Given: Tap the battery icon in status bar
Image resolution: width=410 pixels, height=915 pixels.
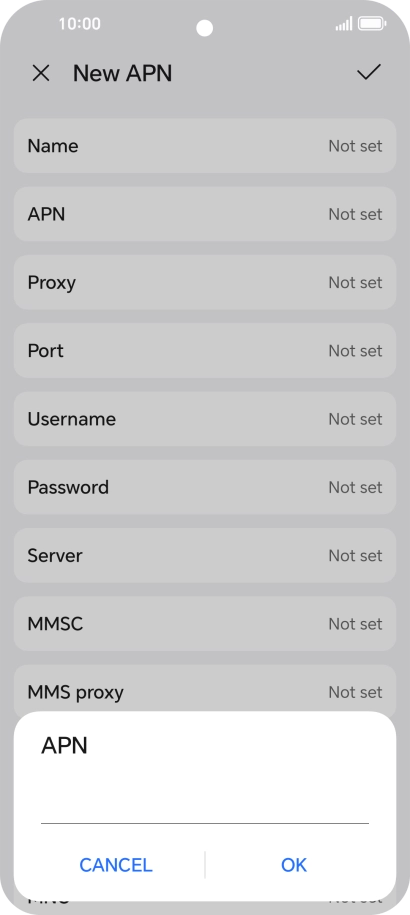Looking at the screenshot, I should (372, 24).
